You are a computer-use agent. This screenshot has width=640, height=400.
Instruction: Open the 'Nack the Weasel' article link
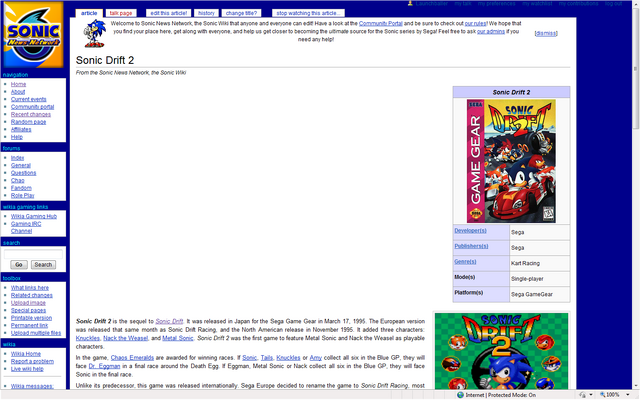pyautogui.click(x=125, y=338)
